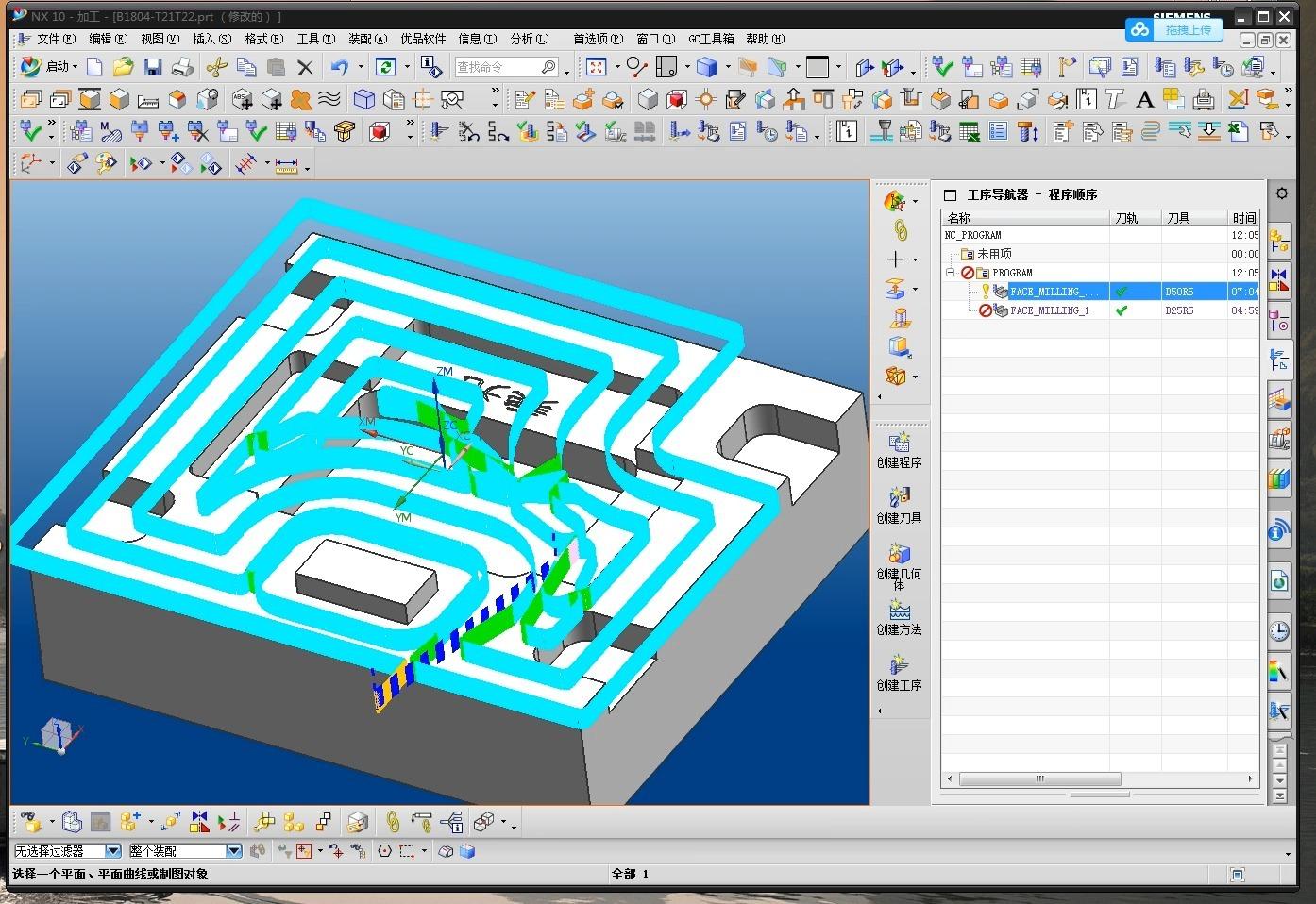
Task: Click the Create Operation (创建工序) icon
Action: (899, 664)
